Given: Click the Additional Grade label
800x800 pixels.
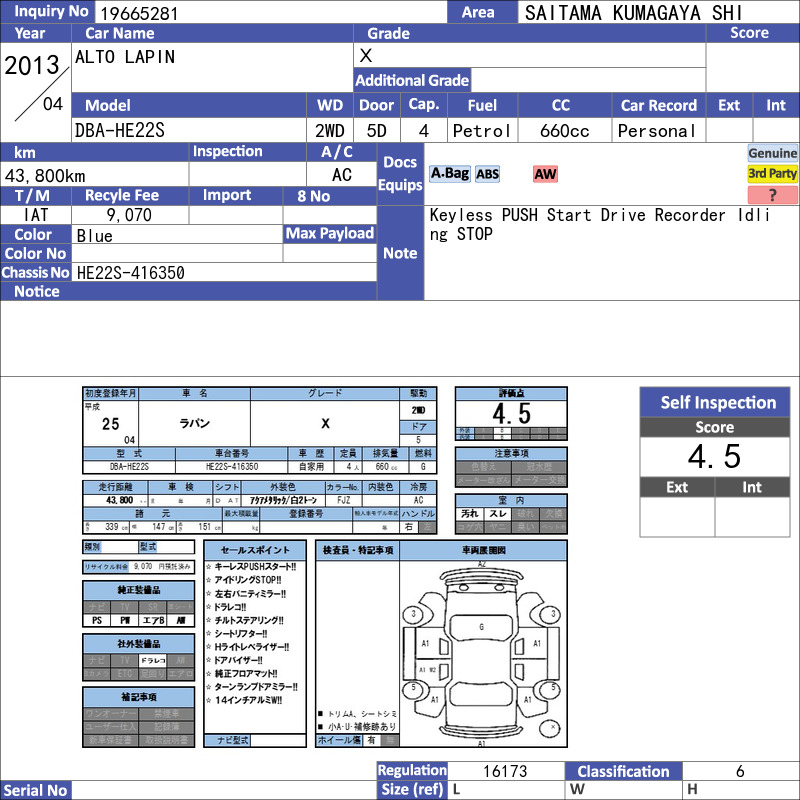Looking at the screenshot, I should coord(412,80).
